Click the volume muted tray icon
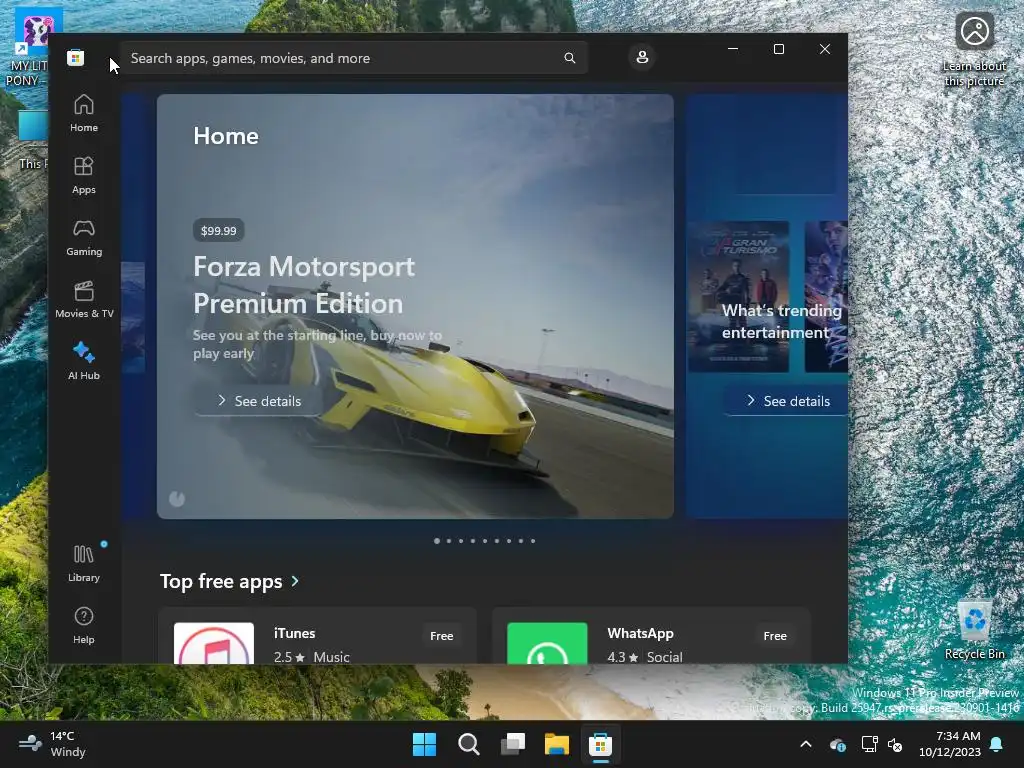The height and width of the screenshot is (768, 1024). pyautogui.click(x=895, y=744)
